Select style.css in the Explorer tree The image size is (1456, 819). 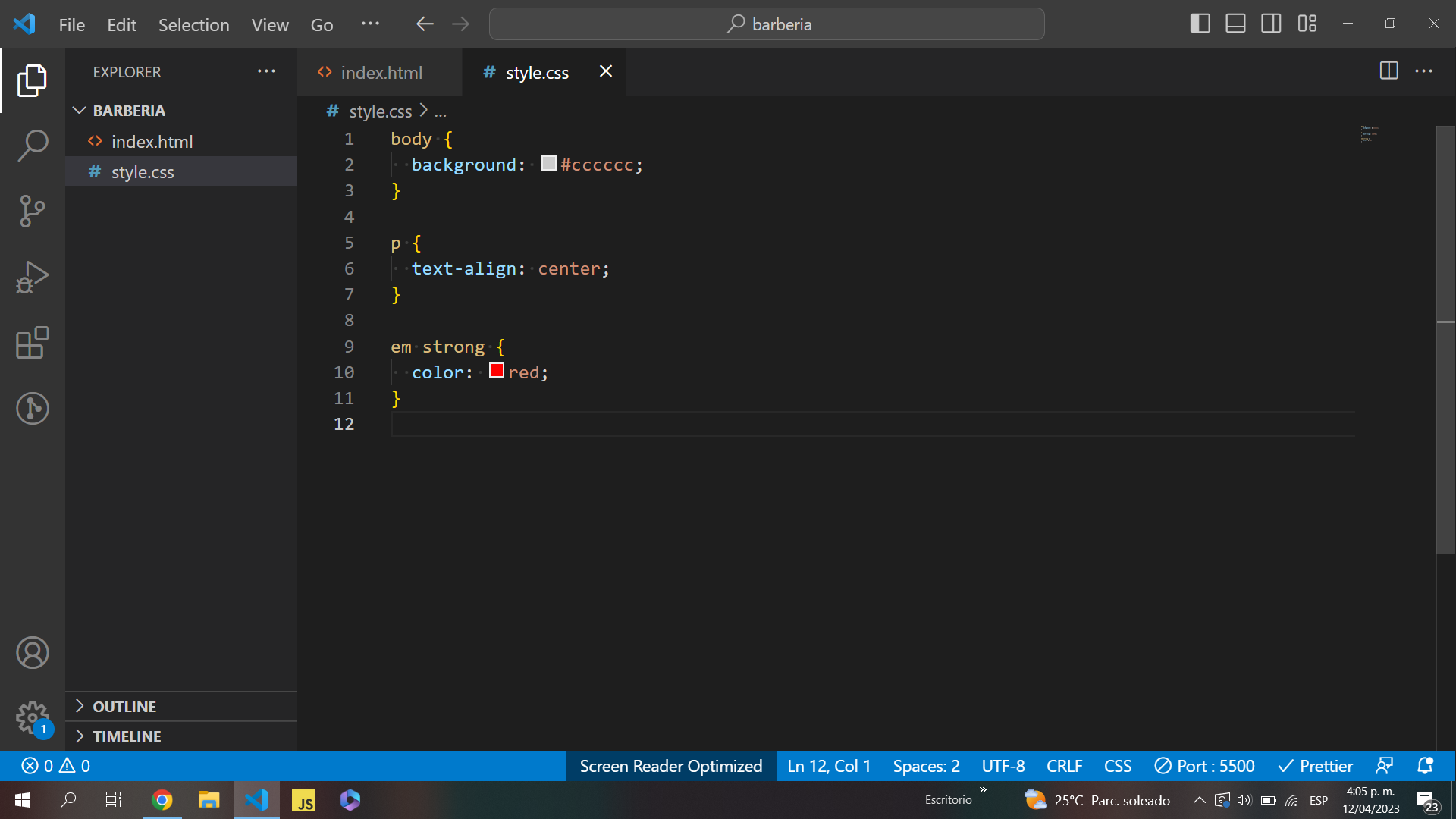pos(181,172)
